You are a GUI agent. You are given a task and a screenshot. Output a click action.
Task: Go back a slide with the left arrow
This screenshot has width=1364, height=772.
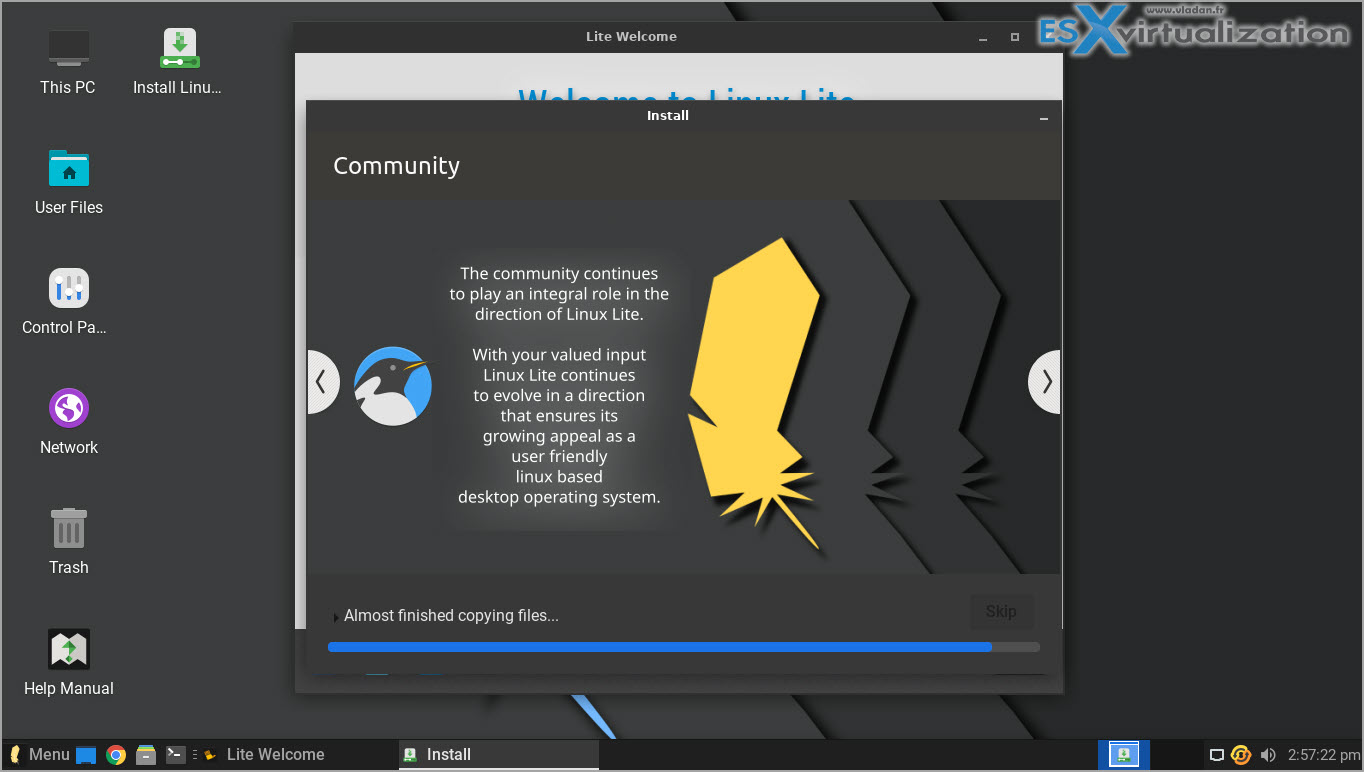click(x=322, y=381)
